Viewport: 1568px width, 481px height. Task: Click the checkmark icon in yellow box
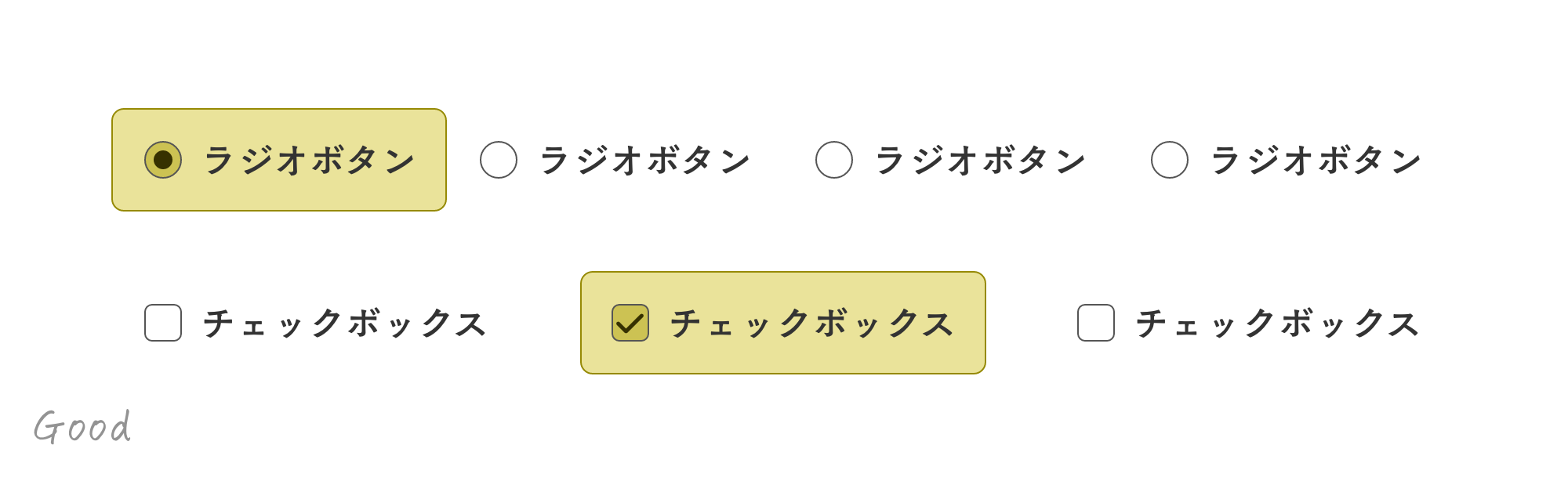coord(630,324)
